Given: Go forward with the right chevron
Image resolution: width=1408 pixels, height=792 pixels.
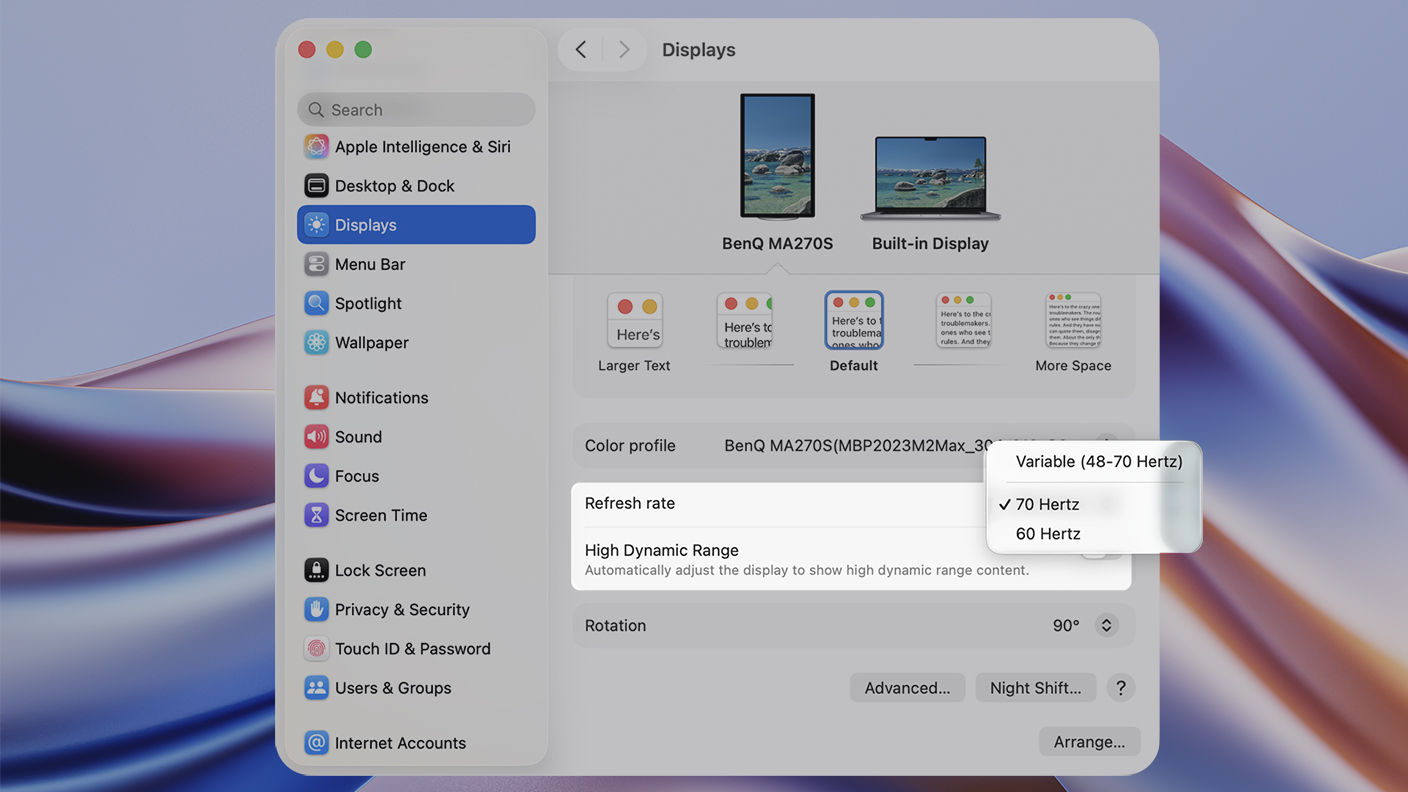Looking at the screenshot, I should (624, 49).
